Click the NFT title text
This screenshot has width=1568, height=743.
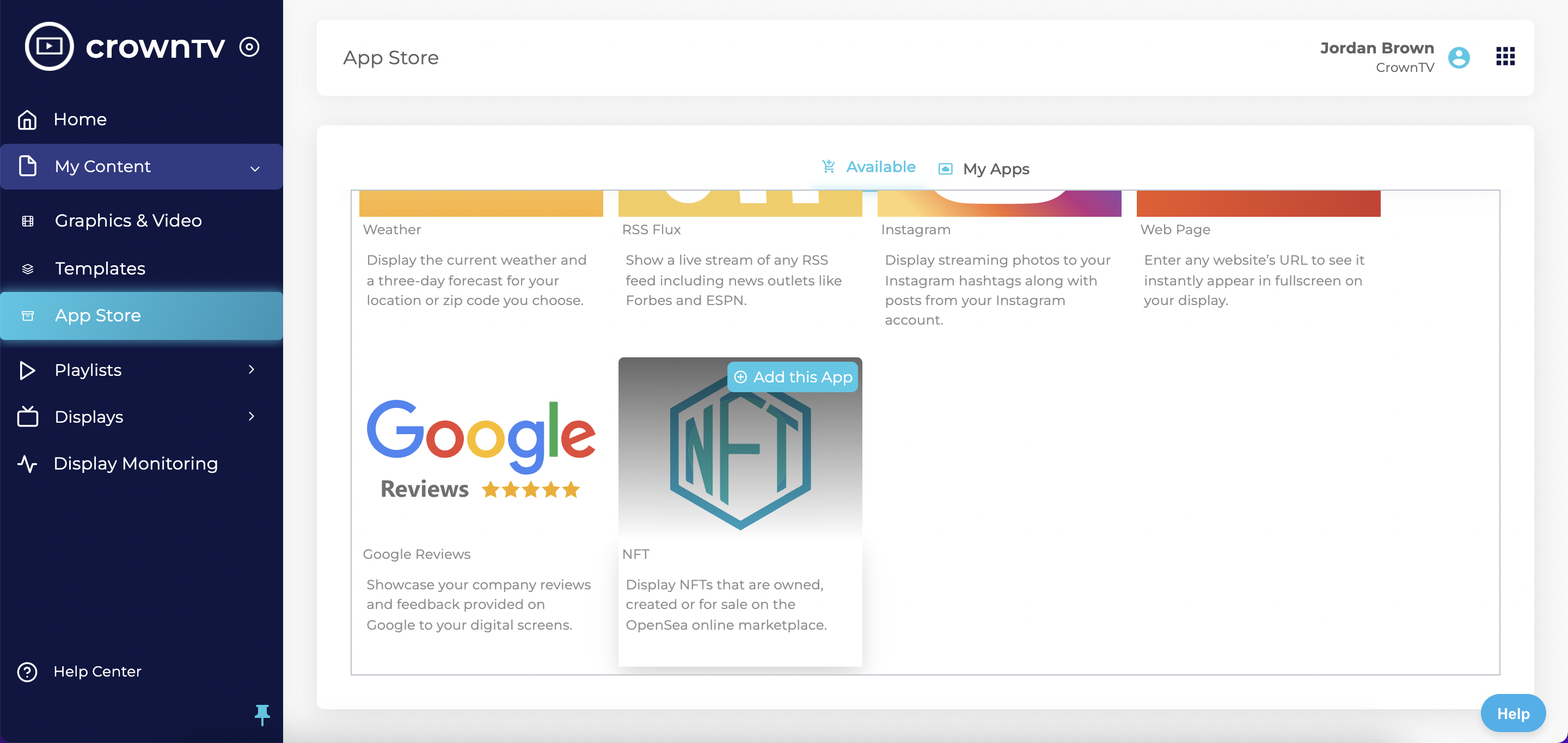click(635, 554)
